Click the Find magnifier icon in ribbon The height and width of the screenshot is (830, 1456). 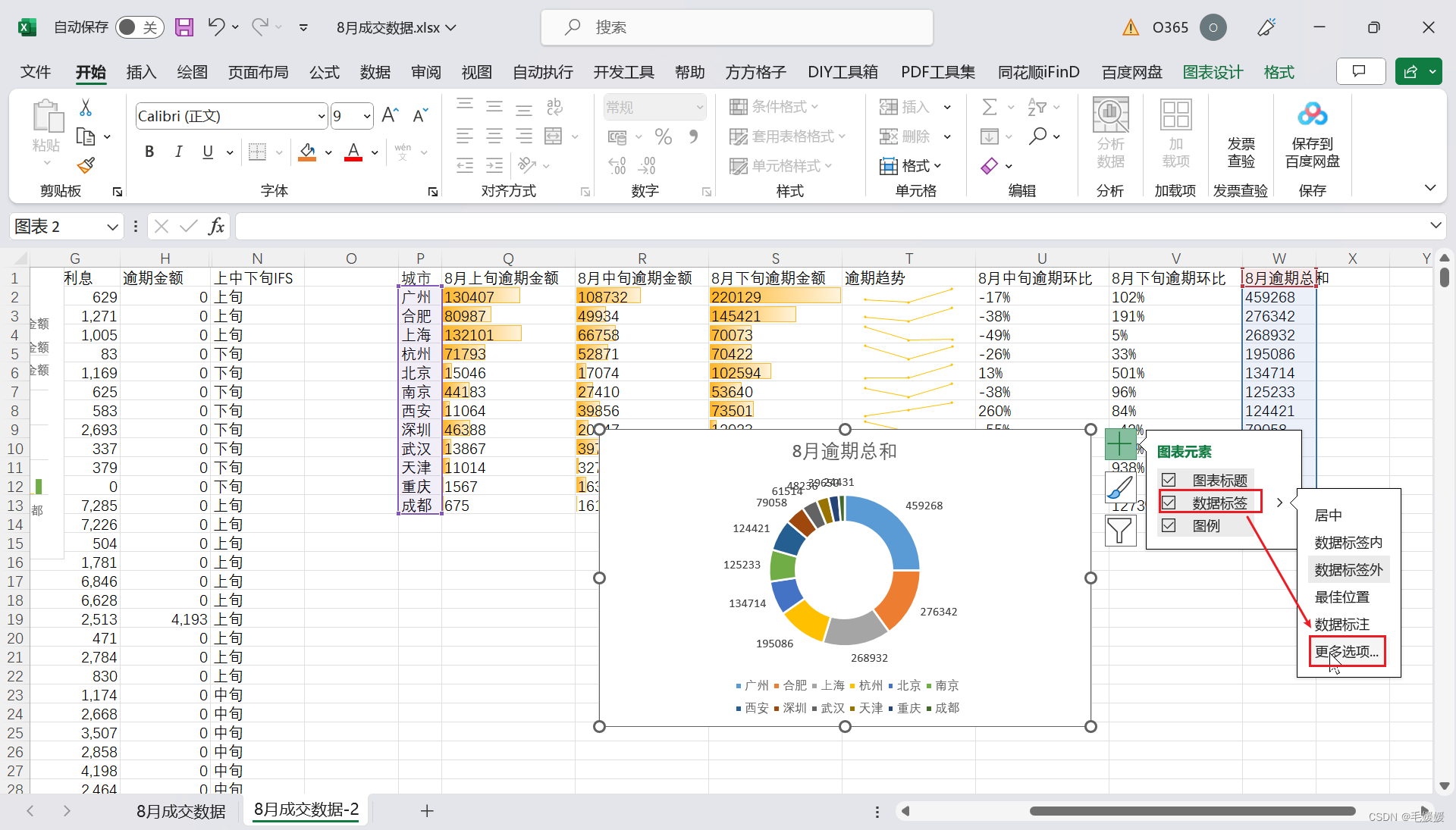click(x=1037, y=136)
